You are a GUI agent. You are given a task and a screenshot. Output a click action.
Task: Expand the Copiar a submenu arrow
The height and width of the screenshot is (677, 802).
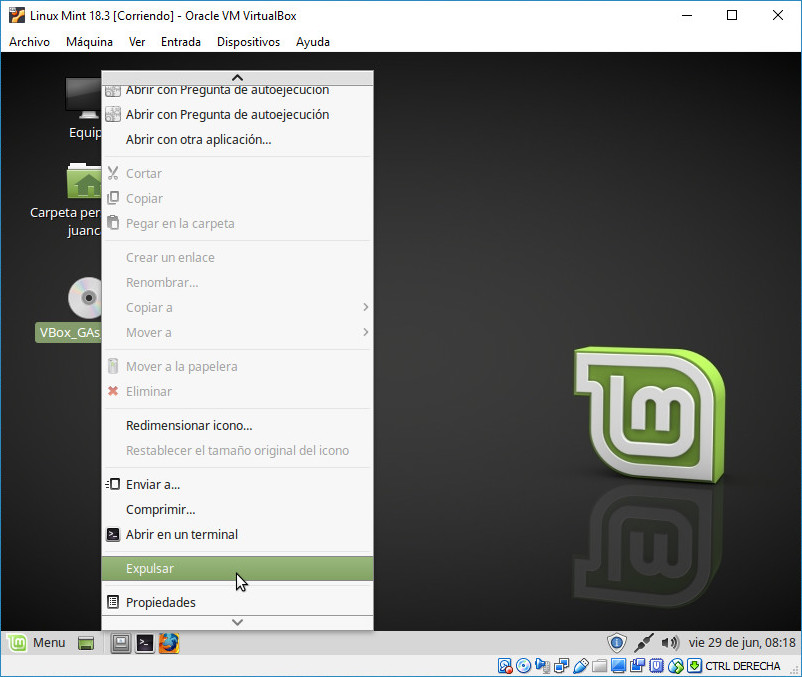click(365, 307)
